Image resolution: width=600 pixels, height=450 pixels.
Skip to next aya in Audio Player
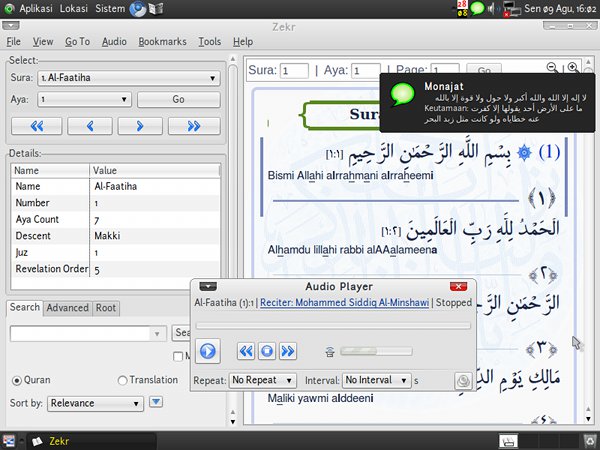(287, 351)
